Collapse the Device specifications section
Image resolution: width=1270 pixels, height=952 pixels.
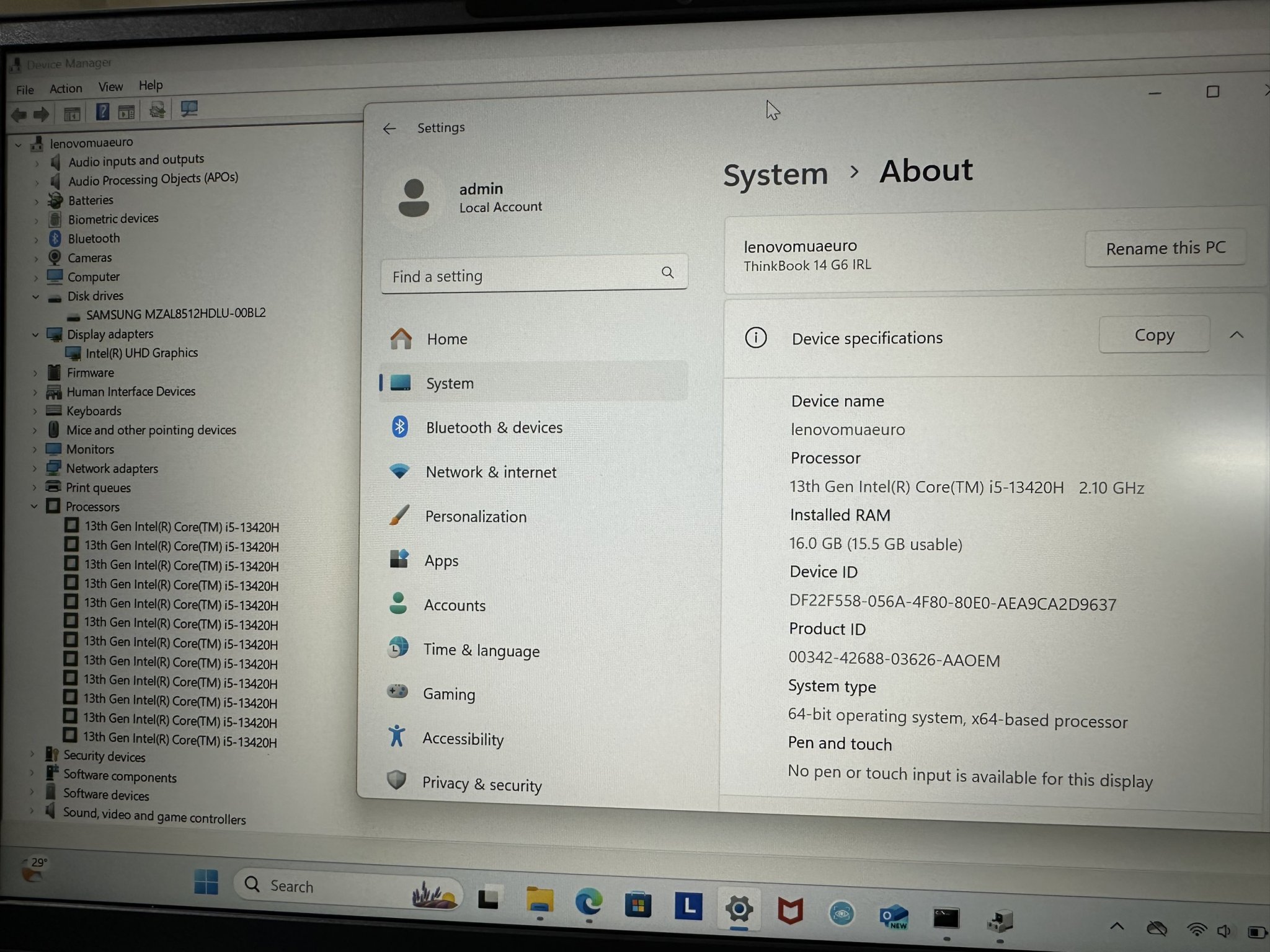pos(1236,335)
